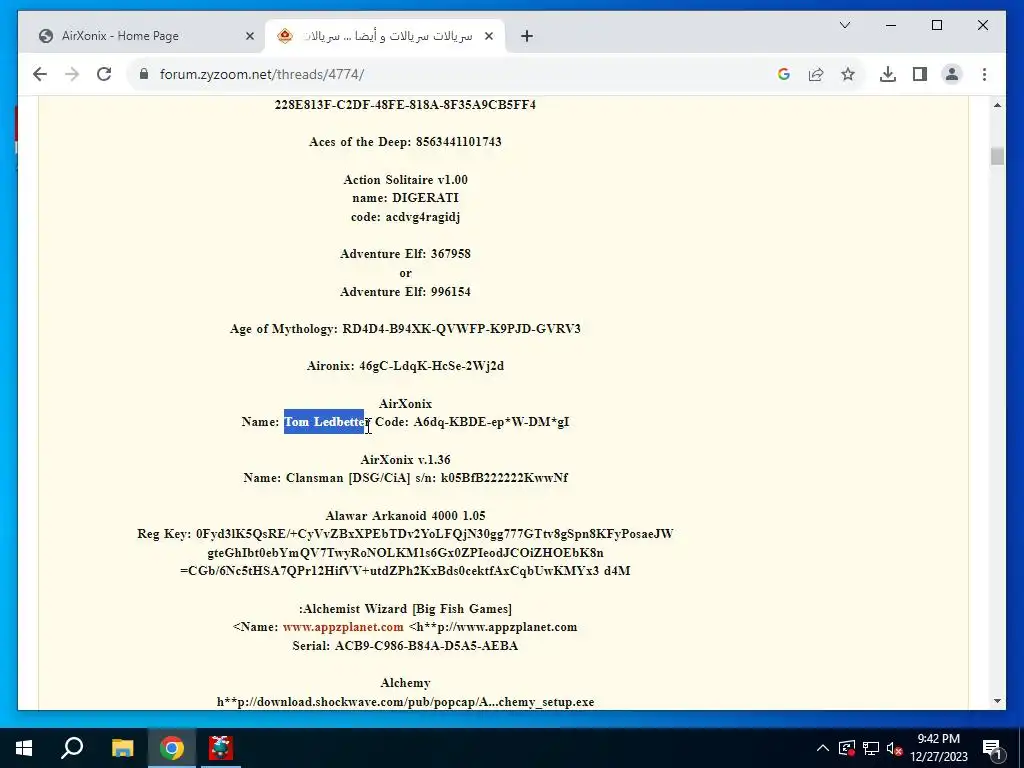This screenshot has height=768, width=1024.
Task: Open the clock showing 9:42 PM
Action: click(938, 748)
